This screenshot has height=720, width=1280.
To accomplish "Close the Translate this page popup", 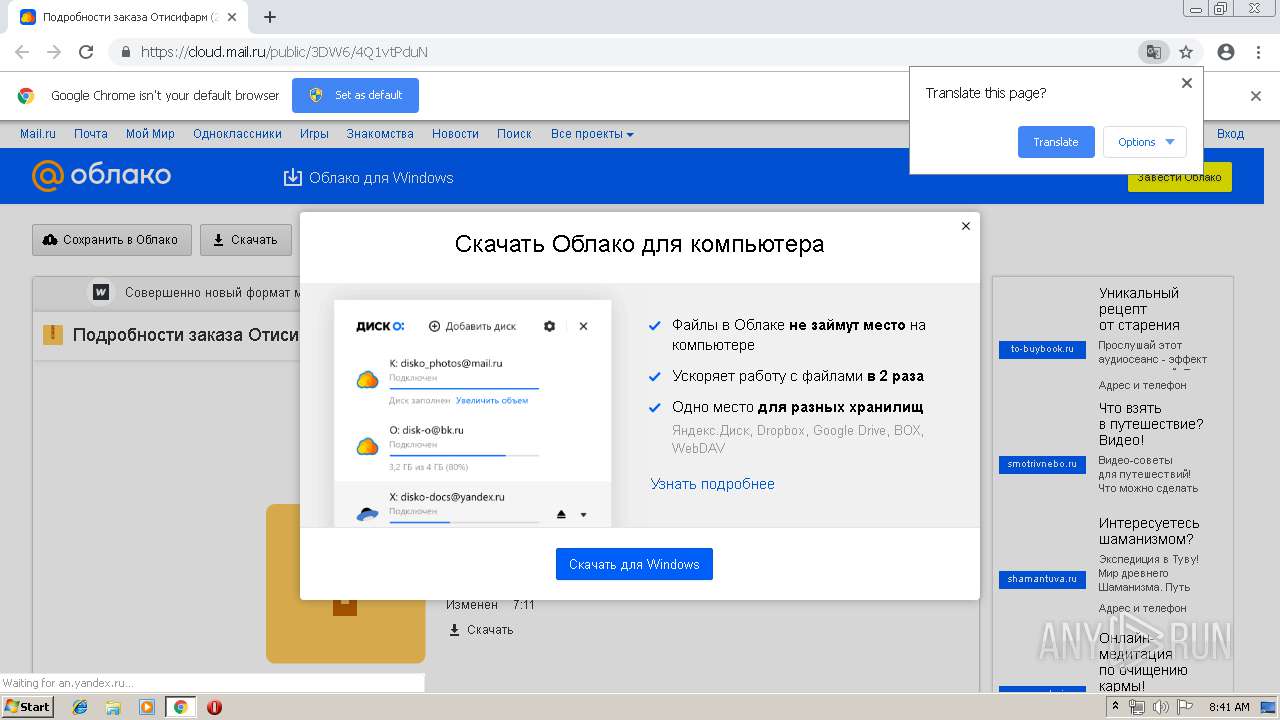I will 1187,83.
